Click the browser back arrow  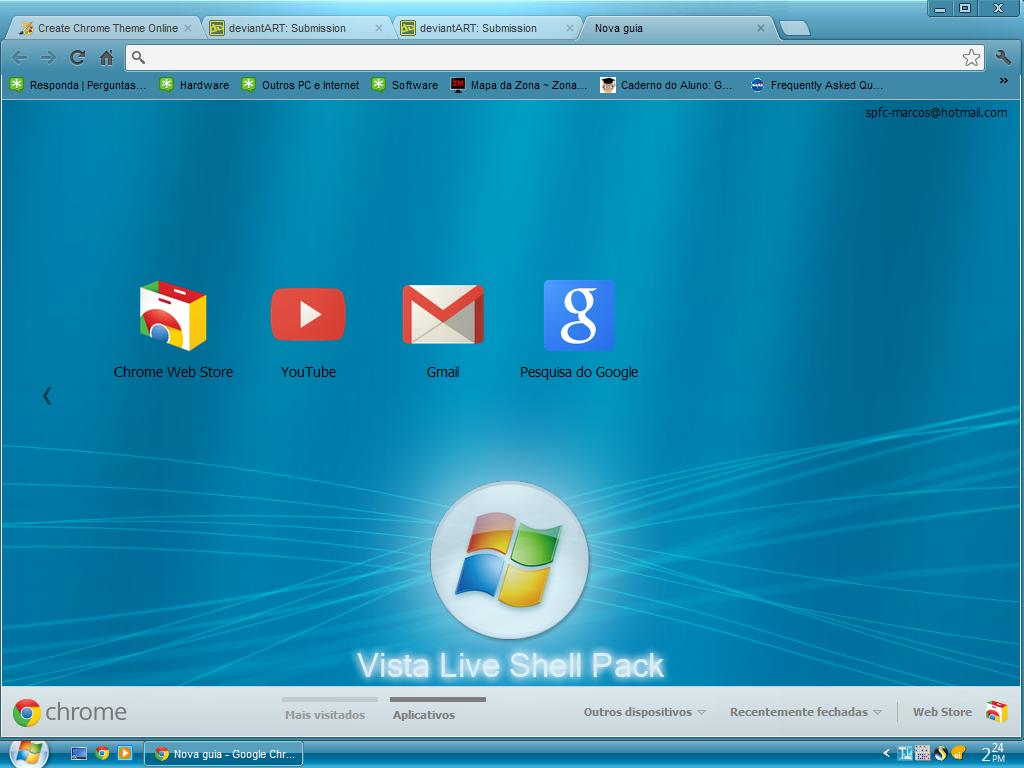click(20, 57)
